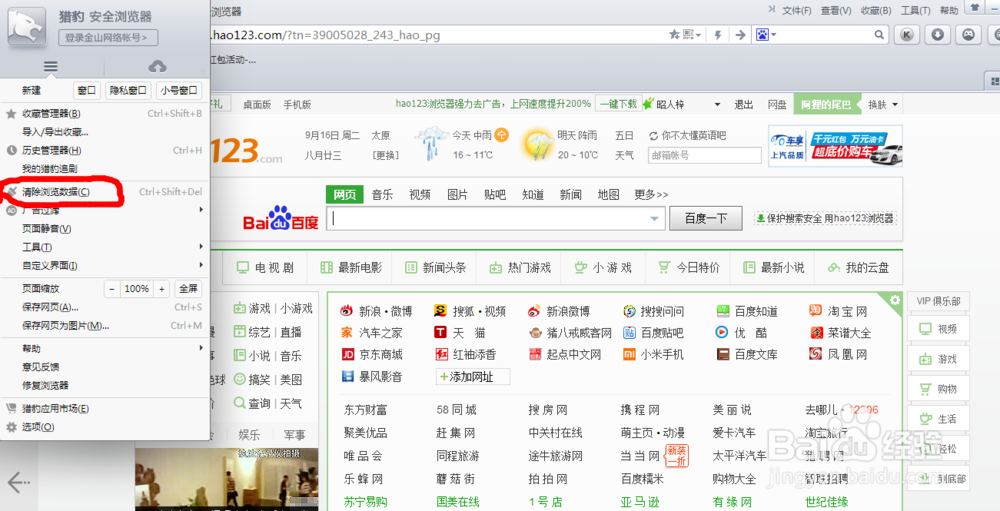This screenshot has width=1000, height=511.
Task: Click the leopard browser logo
Action: 27,27
